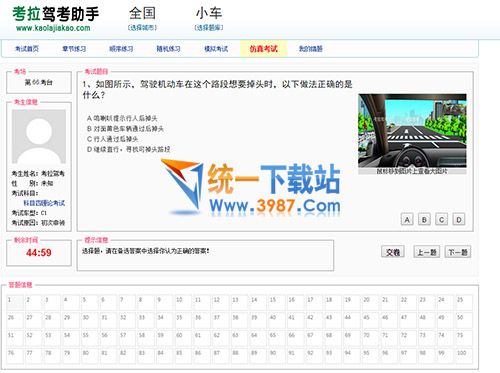Click the 考拉驾考助手 logo
The image size is (500, 373).
point(56,19)
